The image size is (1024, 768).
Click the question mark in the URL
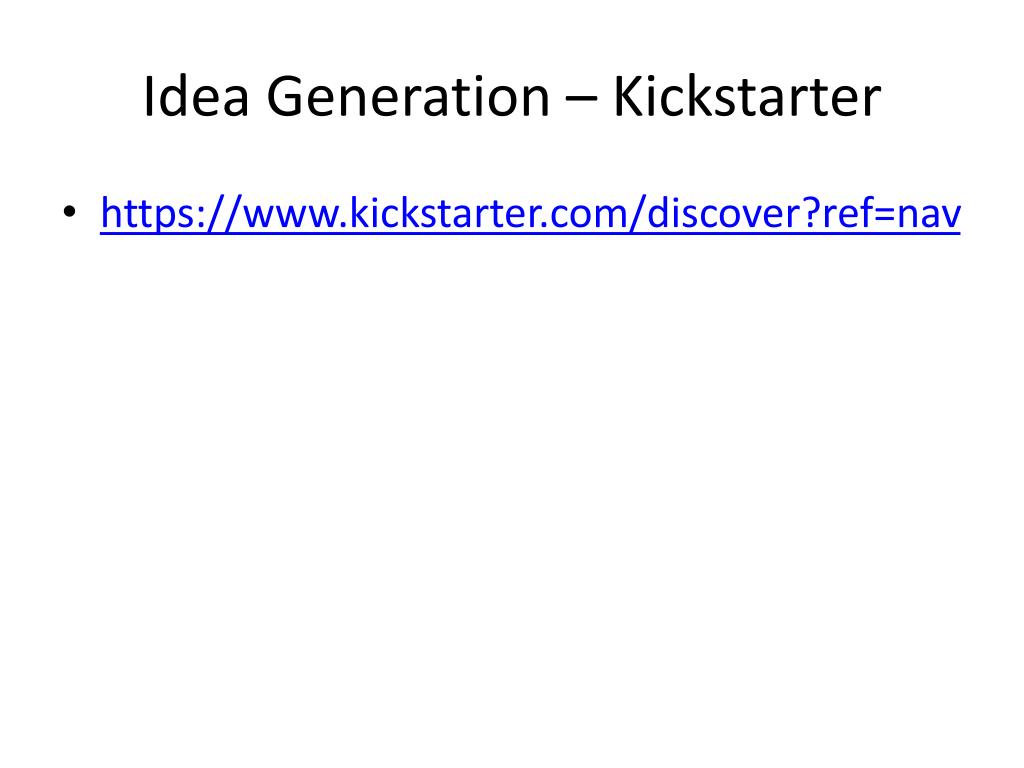(812, 214)
